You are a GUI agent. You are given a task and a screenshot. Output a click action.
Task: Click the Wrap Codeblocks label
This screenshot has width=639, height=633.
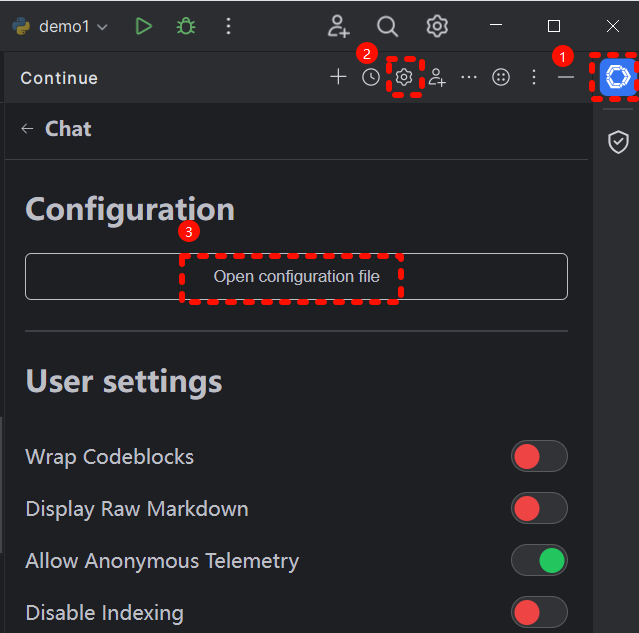(110, 457)
